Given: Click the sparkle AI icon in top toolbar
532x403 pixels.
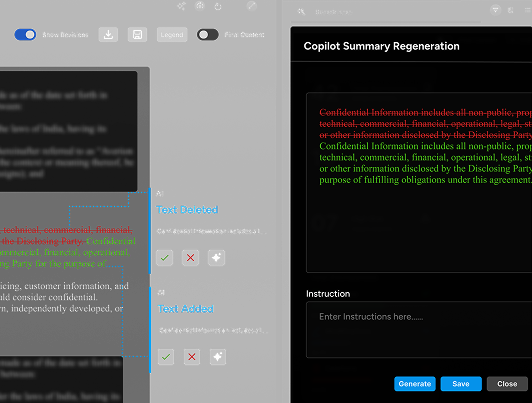Looking at the screenshot, I should point(182,6).
